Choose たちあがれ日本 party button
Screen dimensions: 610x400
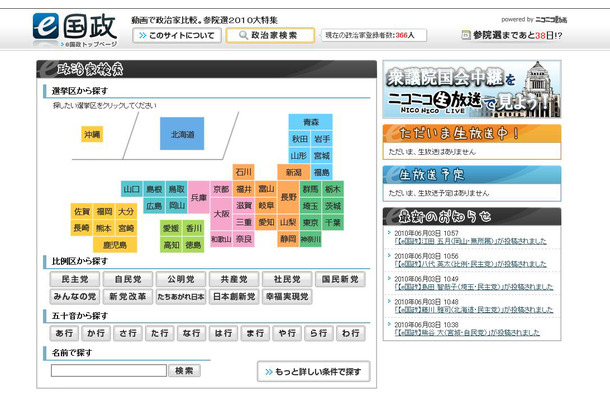tap(181, 296)
